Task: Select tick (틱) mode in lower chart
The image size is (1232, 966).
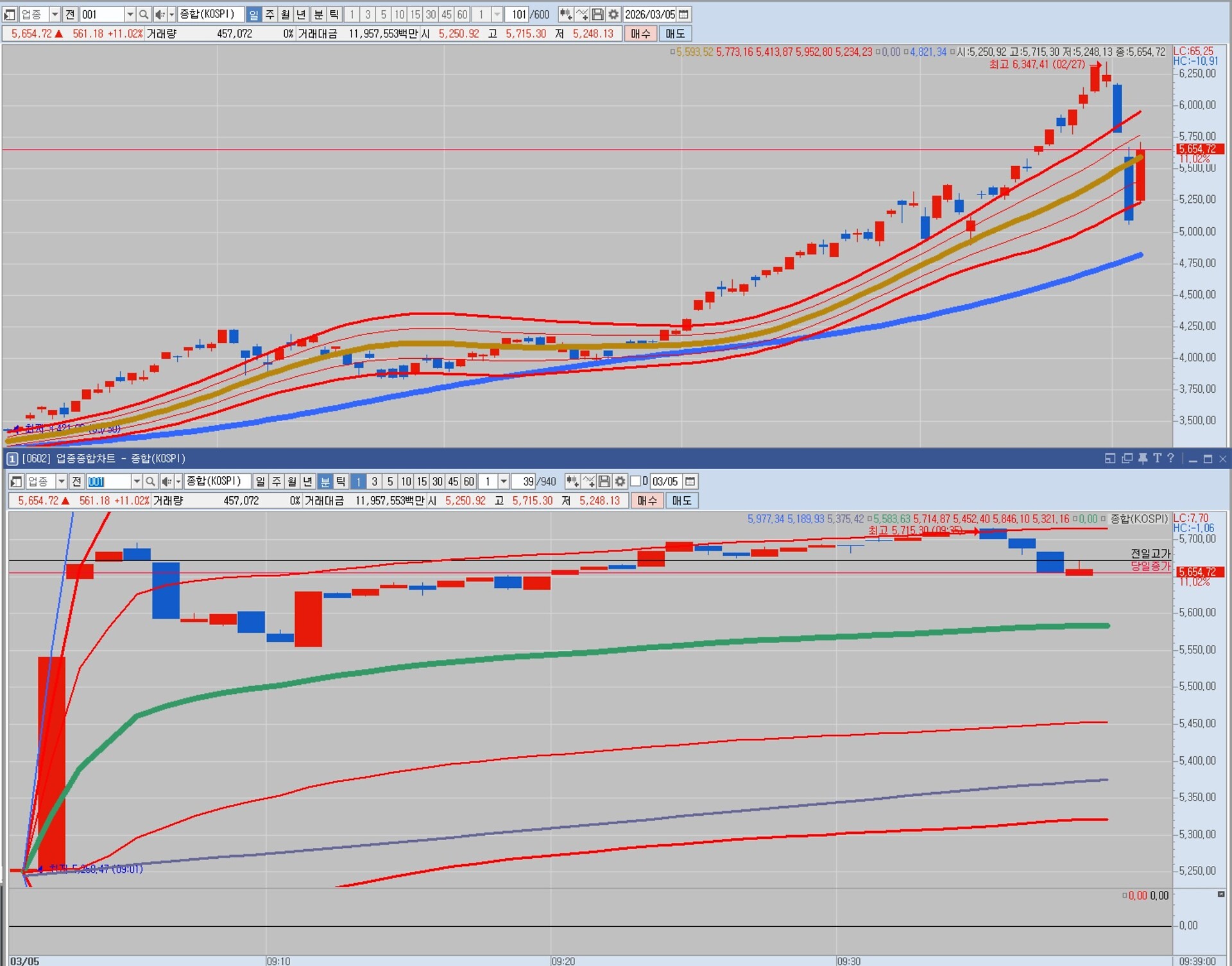Action: coord(341,481)
